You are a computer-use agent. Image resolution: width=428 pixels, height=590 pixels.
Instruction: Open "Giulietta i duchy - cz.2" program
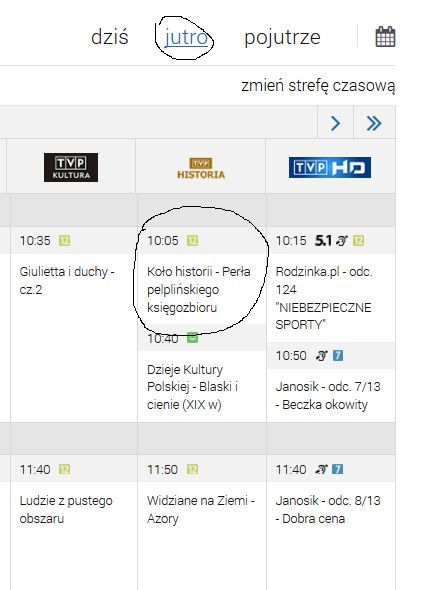coord(67,280)
